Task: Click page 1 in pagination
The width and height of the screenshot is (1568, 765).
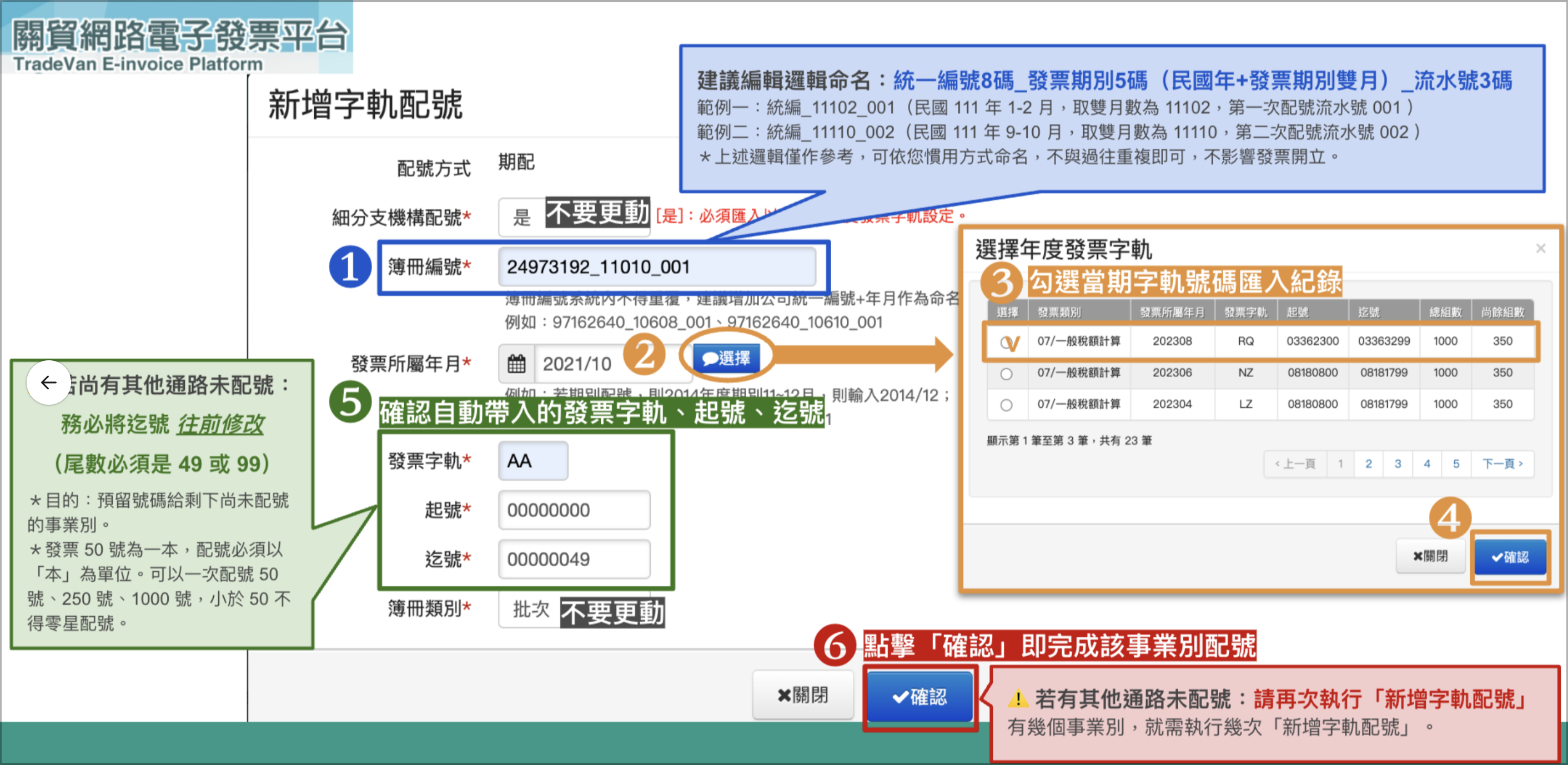Action: pos(1340,464)
